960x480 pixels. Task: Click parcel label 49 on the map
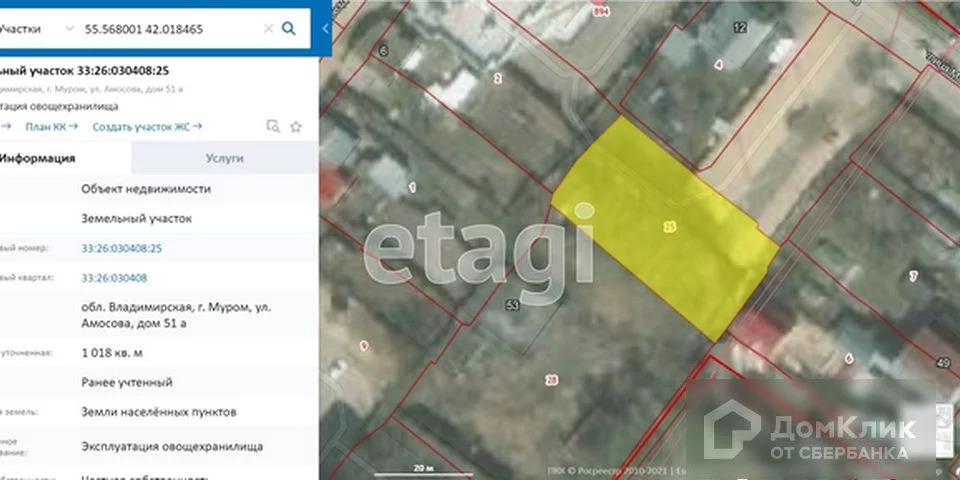[943, 364]
